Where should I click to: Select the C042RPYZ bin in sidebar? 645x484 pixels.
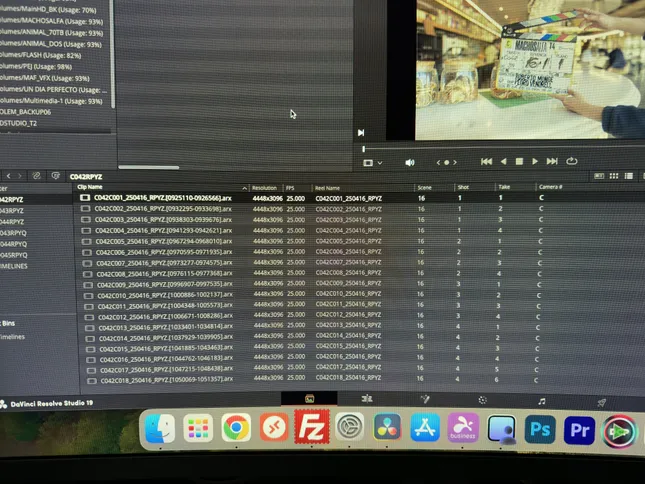[x=36, y=199]
